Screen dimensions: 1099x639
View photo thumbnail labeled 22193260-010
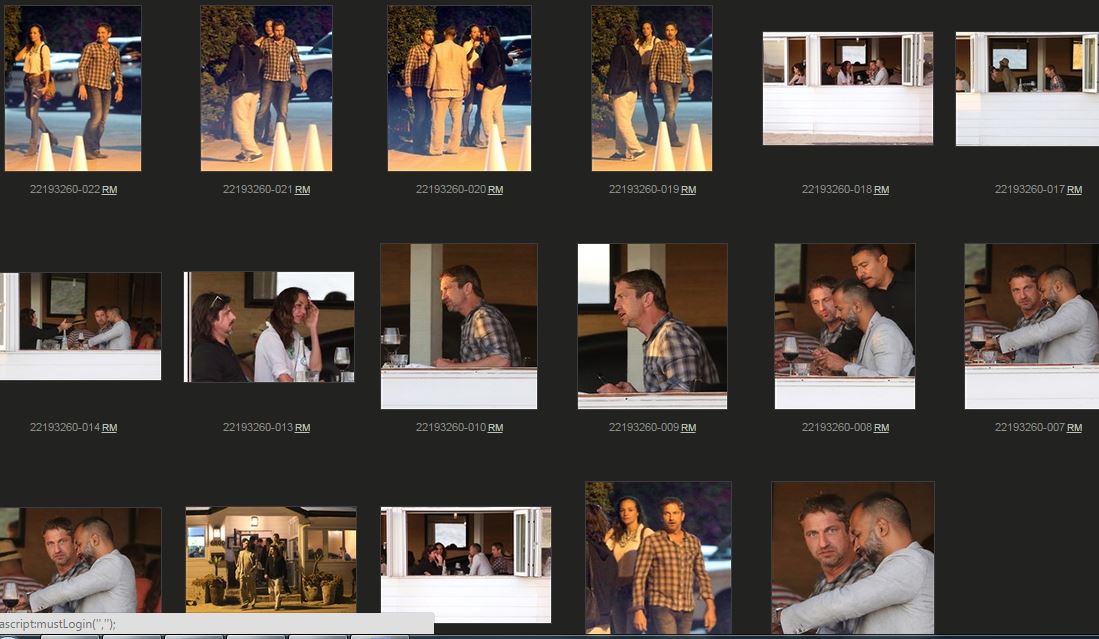coord(458,326)
